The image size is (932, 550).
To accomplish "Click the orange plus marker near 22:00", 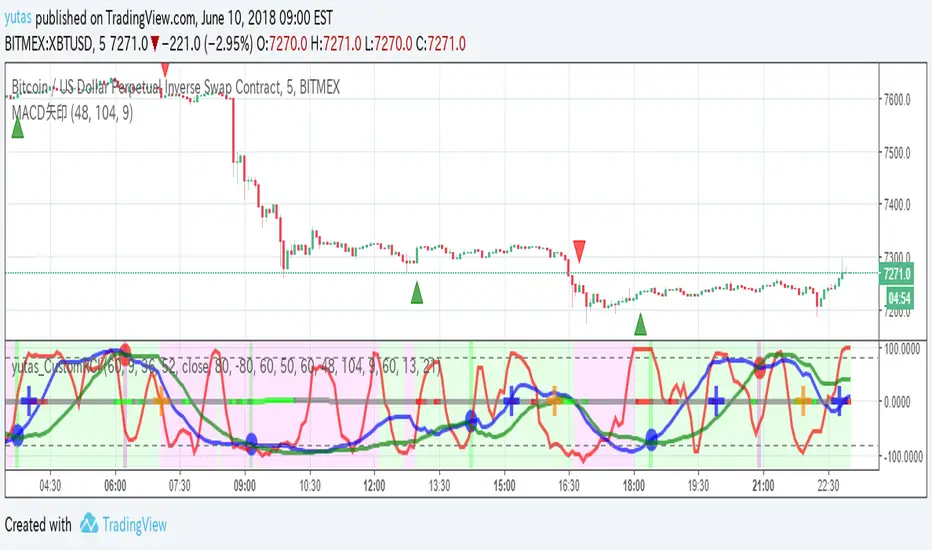I will click(x=802, y=401).
